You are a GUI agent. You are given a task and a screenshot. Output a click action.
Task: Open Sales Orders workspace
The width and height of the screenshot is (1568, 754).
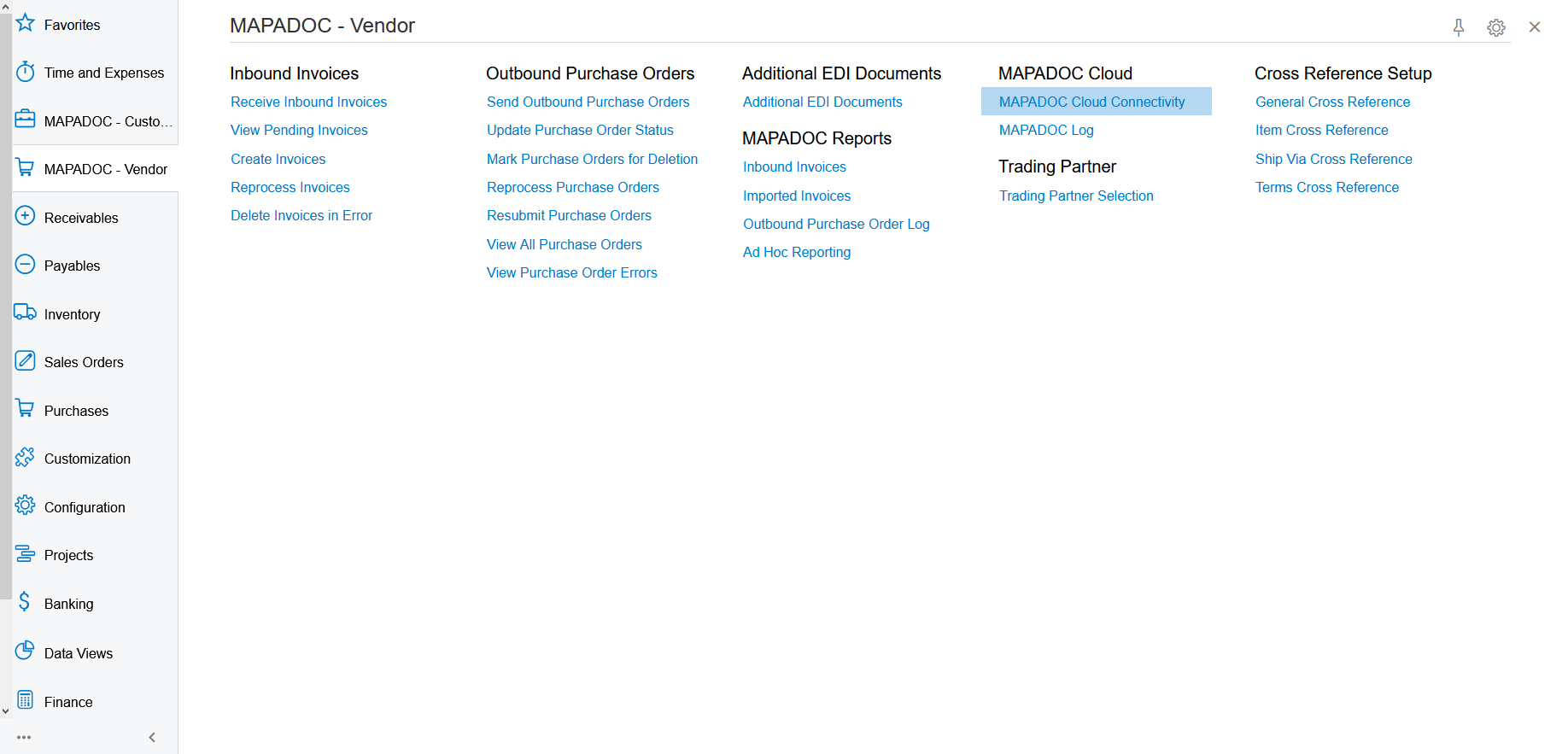pos(84,362)
